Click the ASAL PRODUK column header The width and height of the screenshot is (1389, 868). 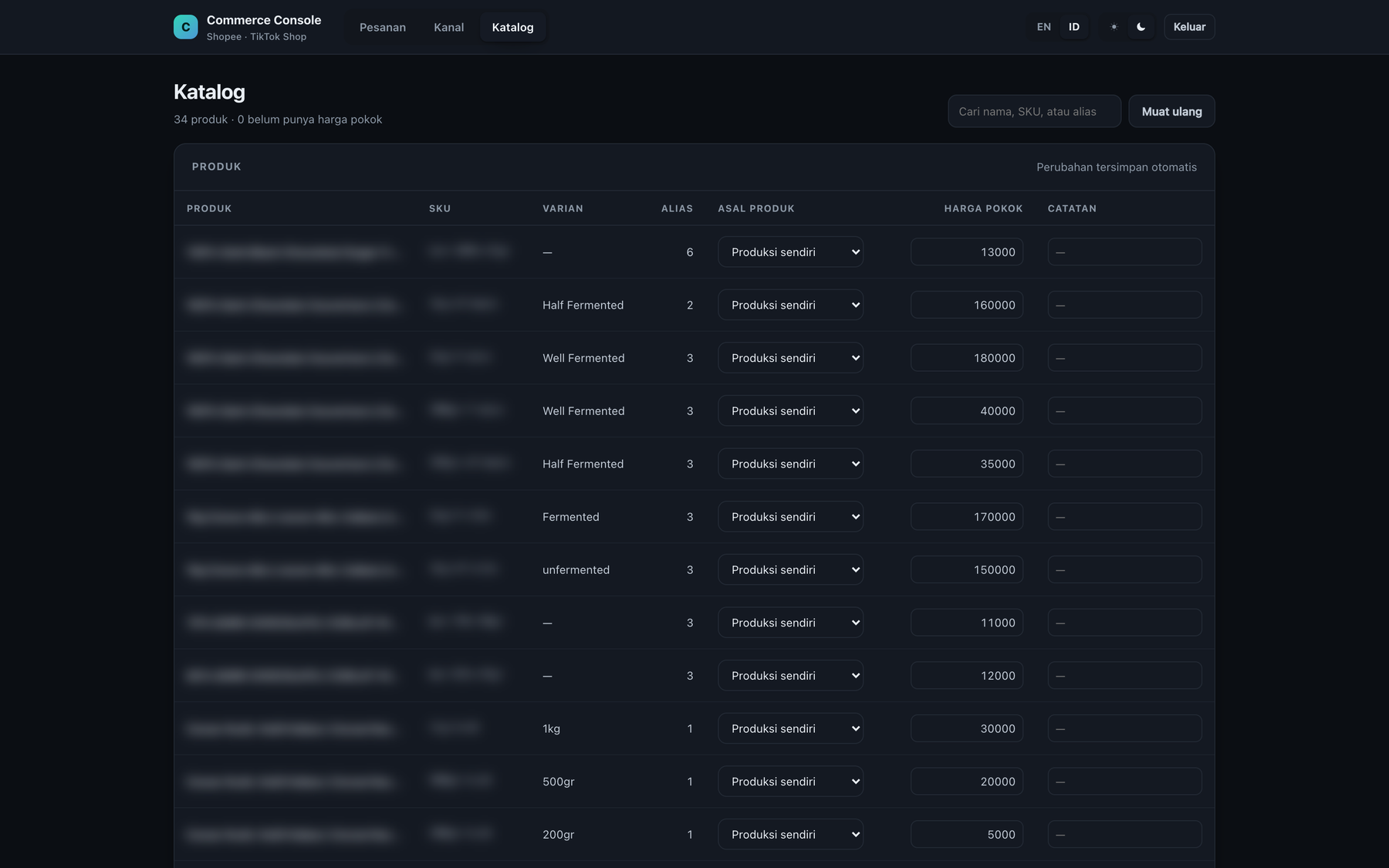tap(756, 208)
